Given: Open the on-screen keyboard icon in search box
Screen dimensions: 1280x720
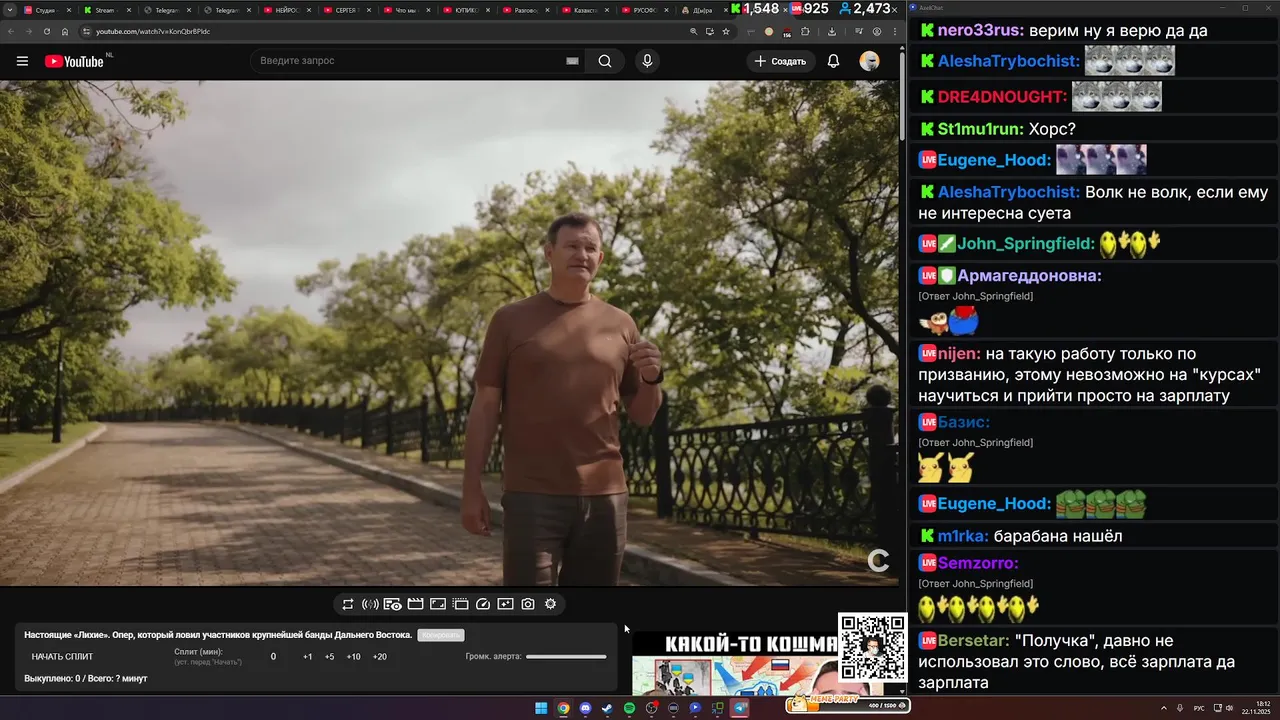Looking at the screenshot, I should tap(572, 61).
